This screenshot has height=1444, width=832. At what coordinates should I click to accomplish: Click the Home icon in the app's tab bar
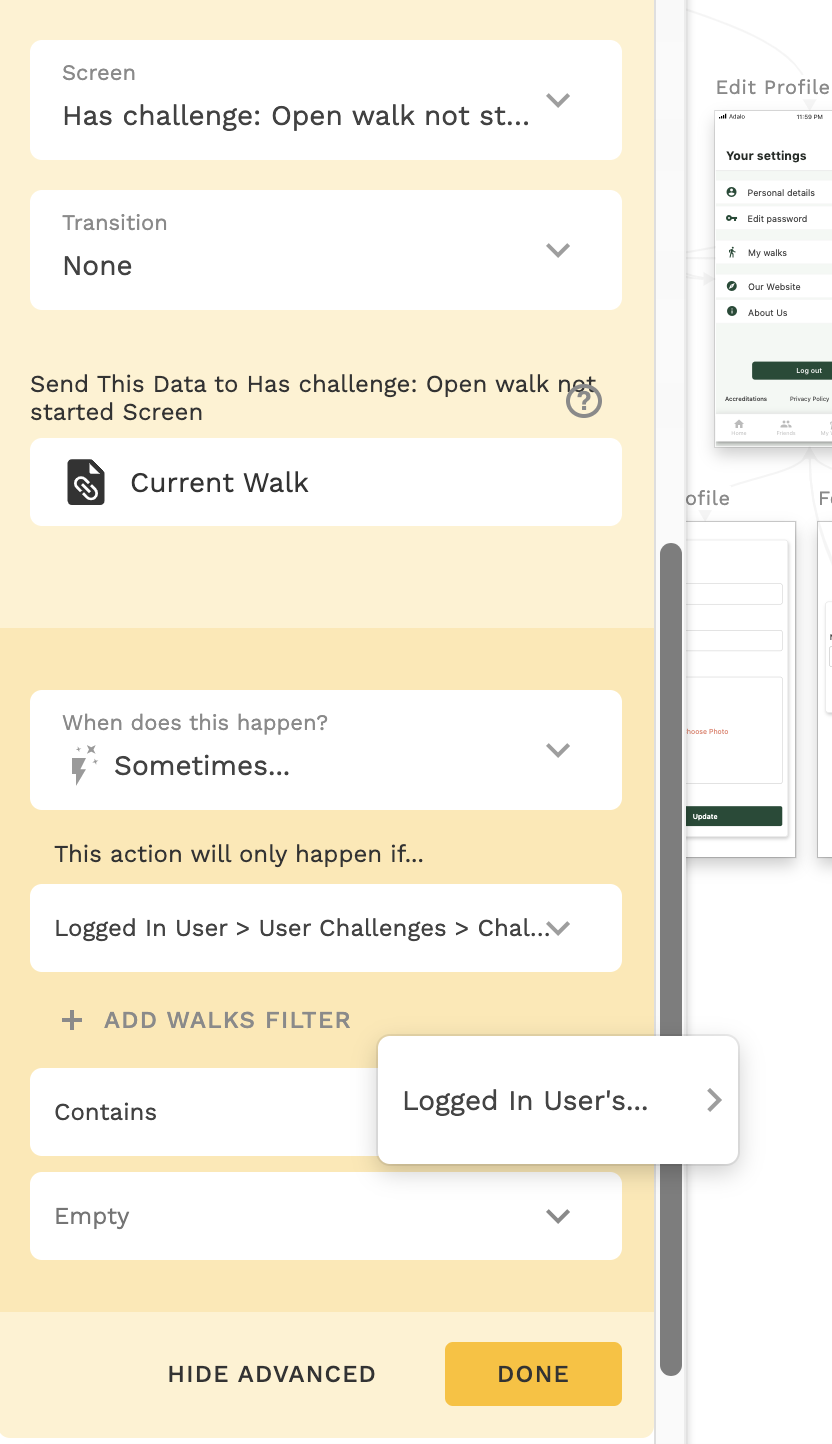[739, 425]
